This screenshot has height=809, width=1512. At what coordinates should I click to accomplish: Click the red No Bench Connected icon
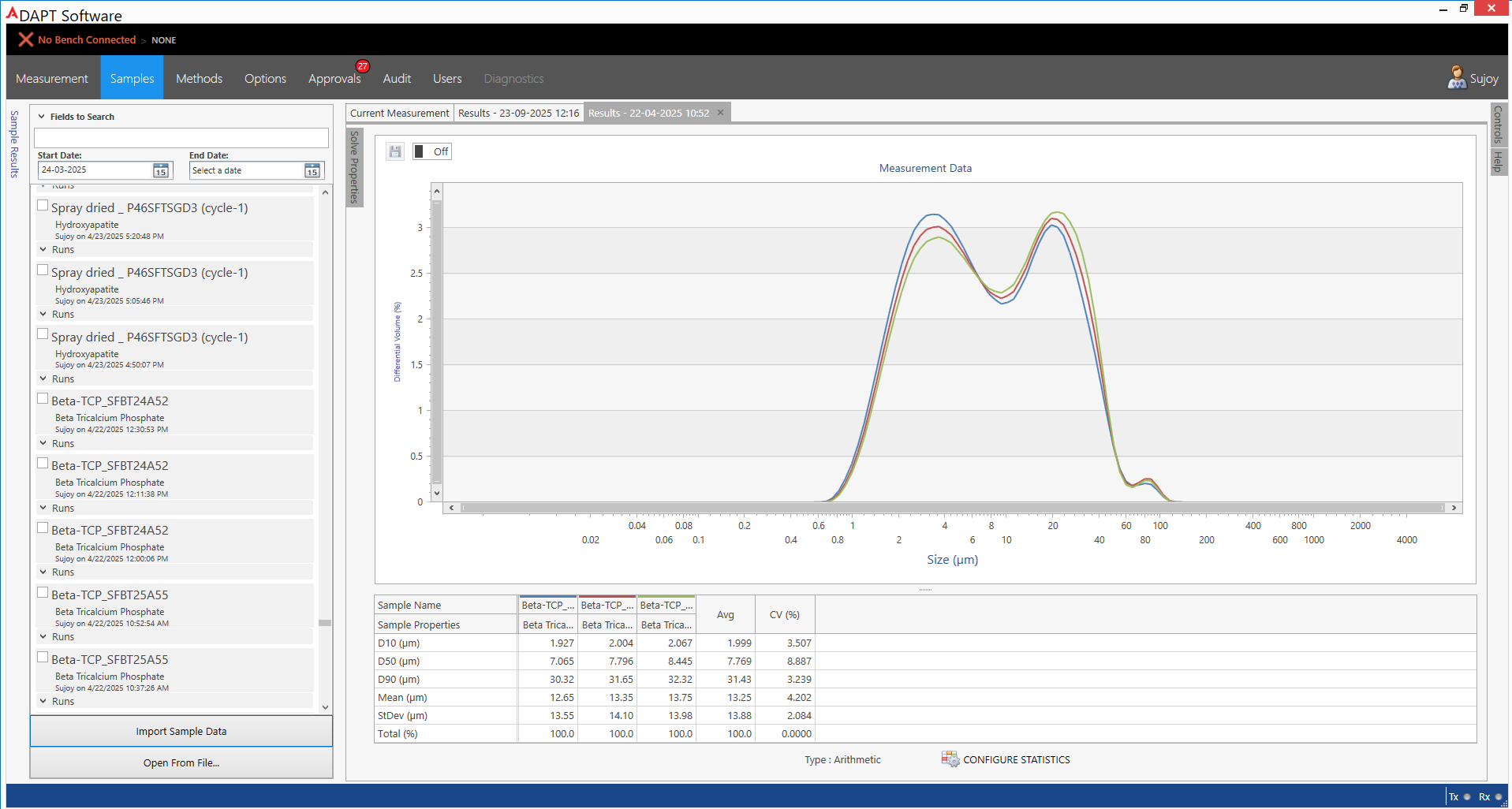(x=26, y=39)
